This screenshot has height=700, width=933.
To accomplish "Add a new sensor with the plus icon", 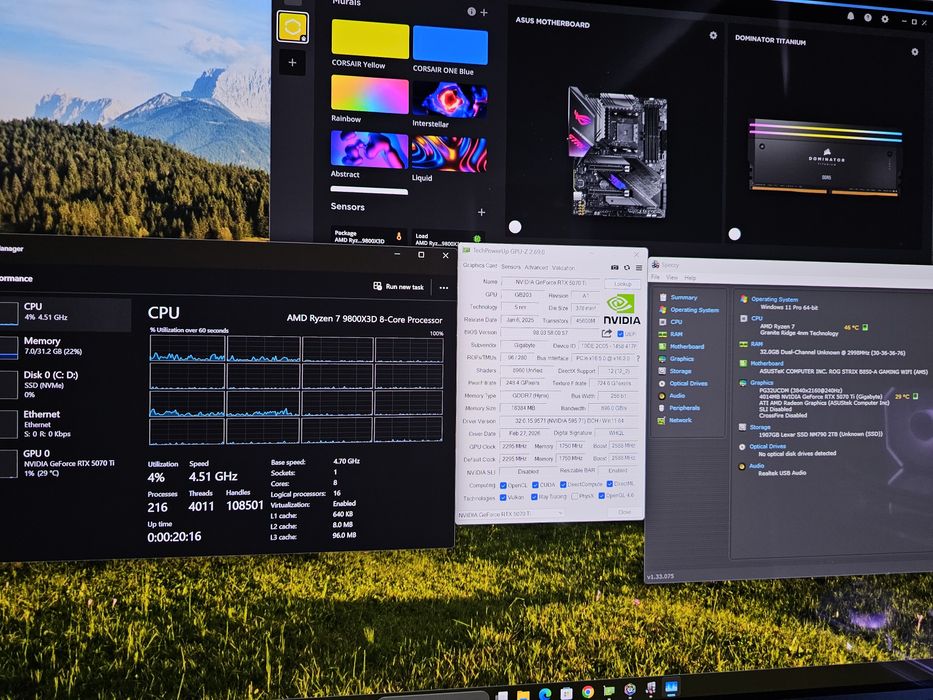I will pos(481,212).
